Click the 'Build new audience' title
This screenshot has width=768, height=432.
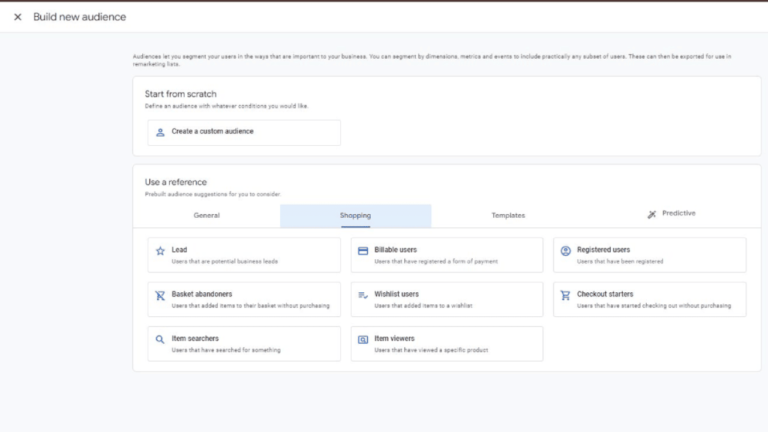click(x=80, y=17)
